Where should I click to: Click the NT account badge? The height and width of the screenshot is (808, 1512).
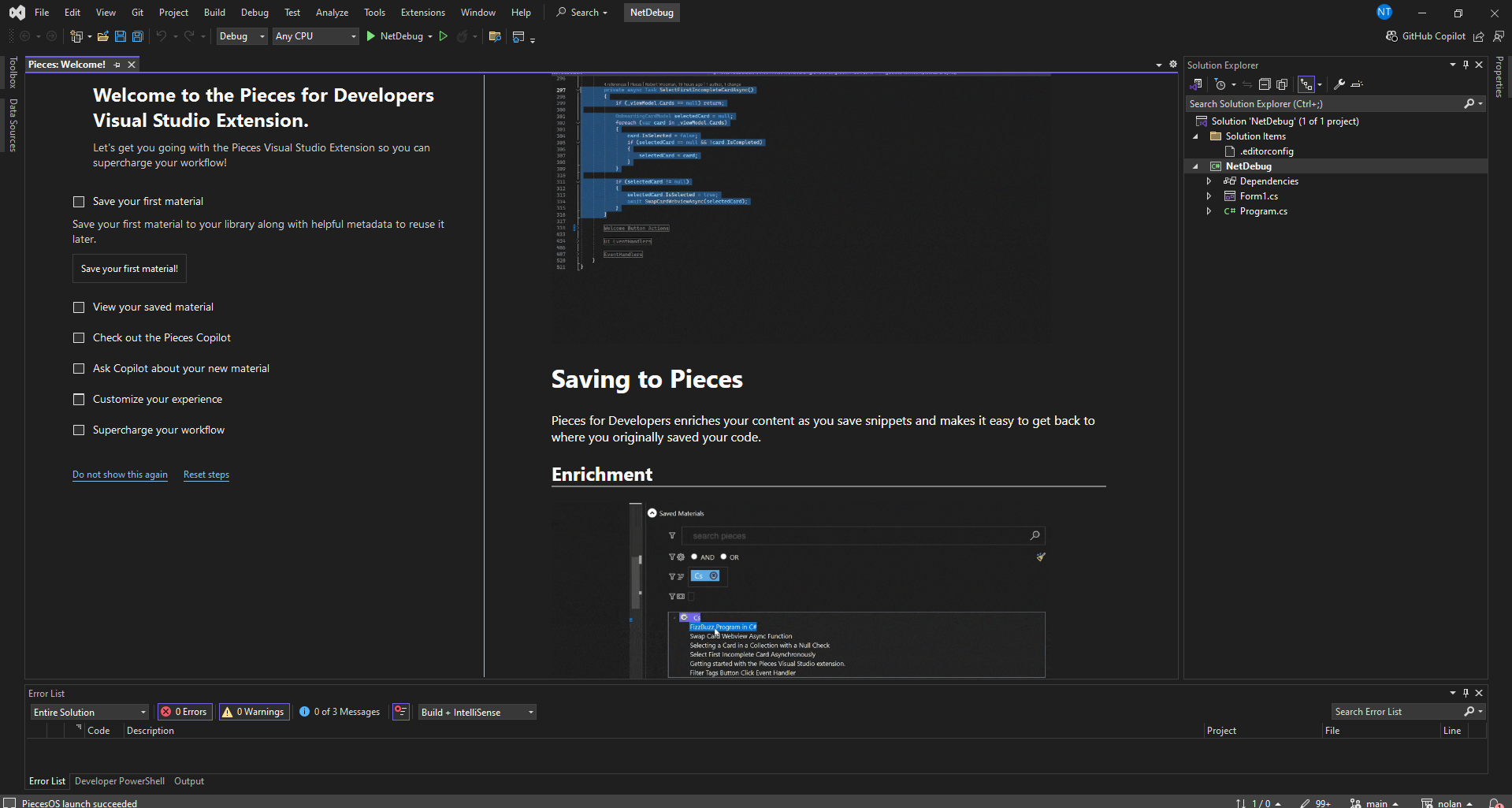[1384, 12]
